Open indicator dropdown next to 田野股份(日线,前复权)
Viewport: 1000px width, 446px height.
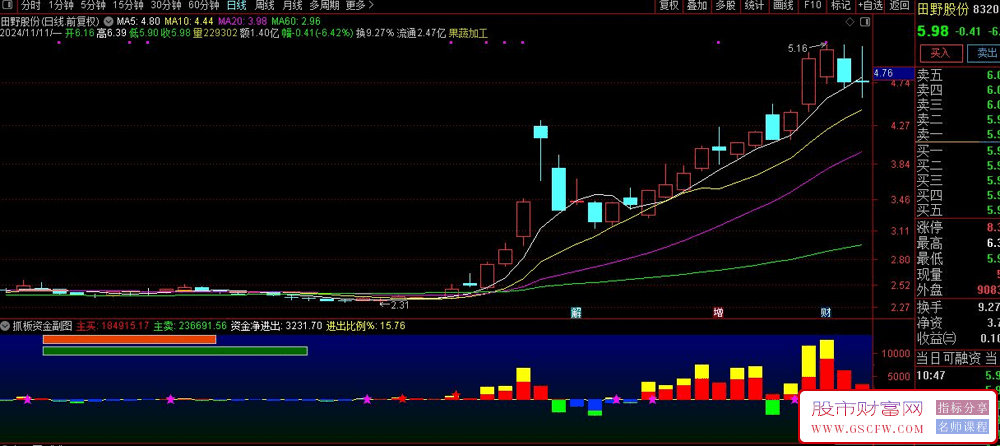[108, 20]
